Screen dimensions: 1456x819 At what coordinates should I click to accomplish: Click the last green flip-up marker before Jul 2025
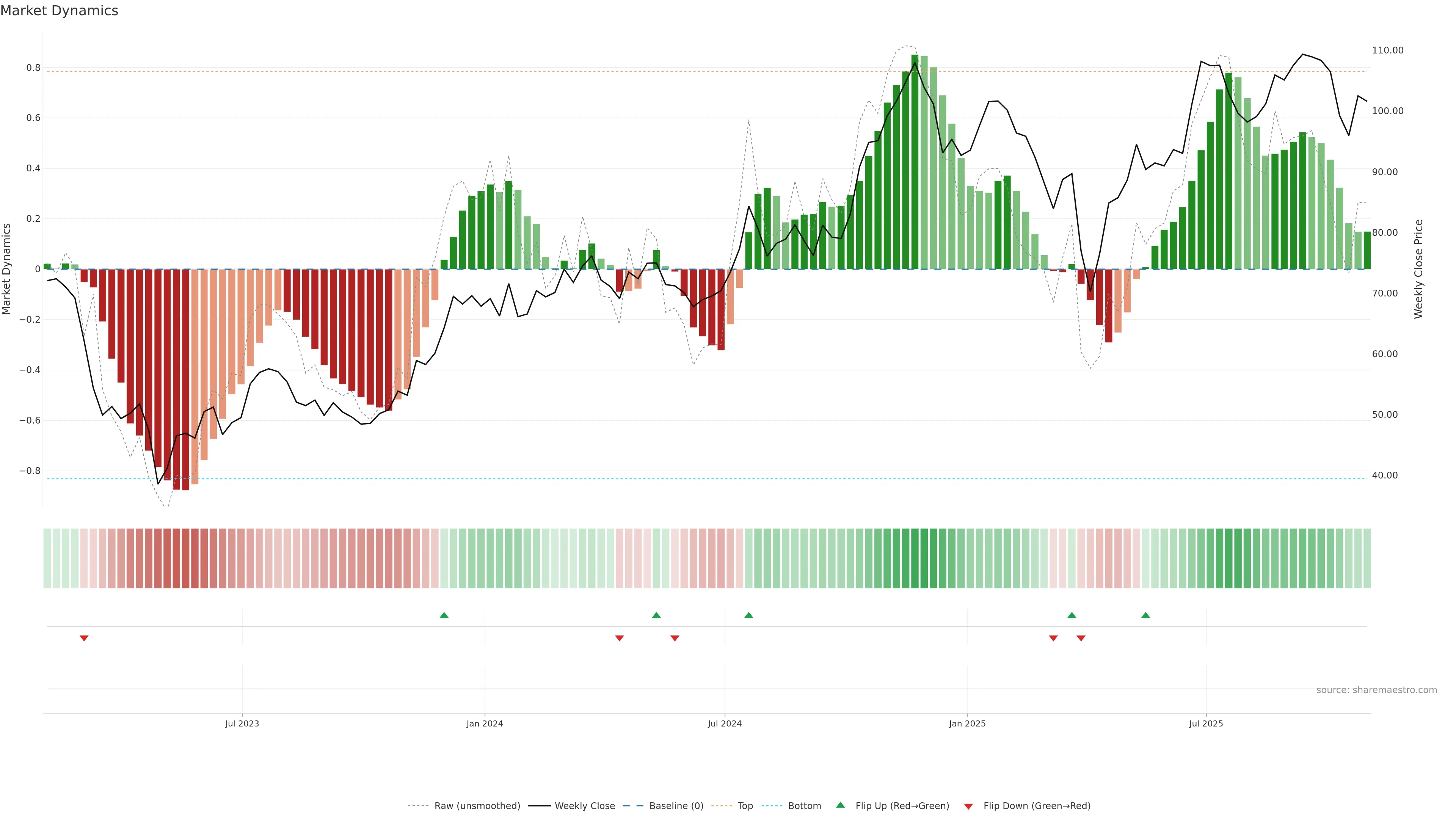coord(1145,615)
